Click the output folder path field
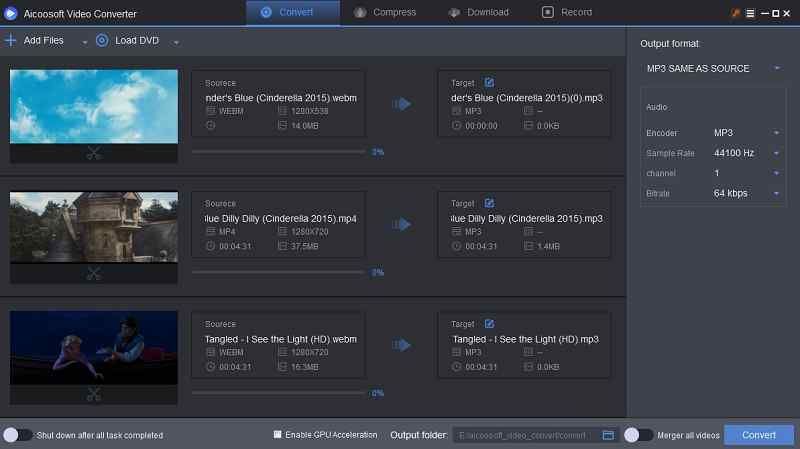 click(x=524, y=435)
